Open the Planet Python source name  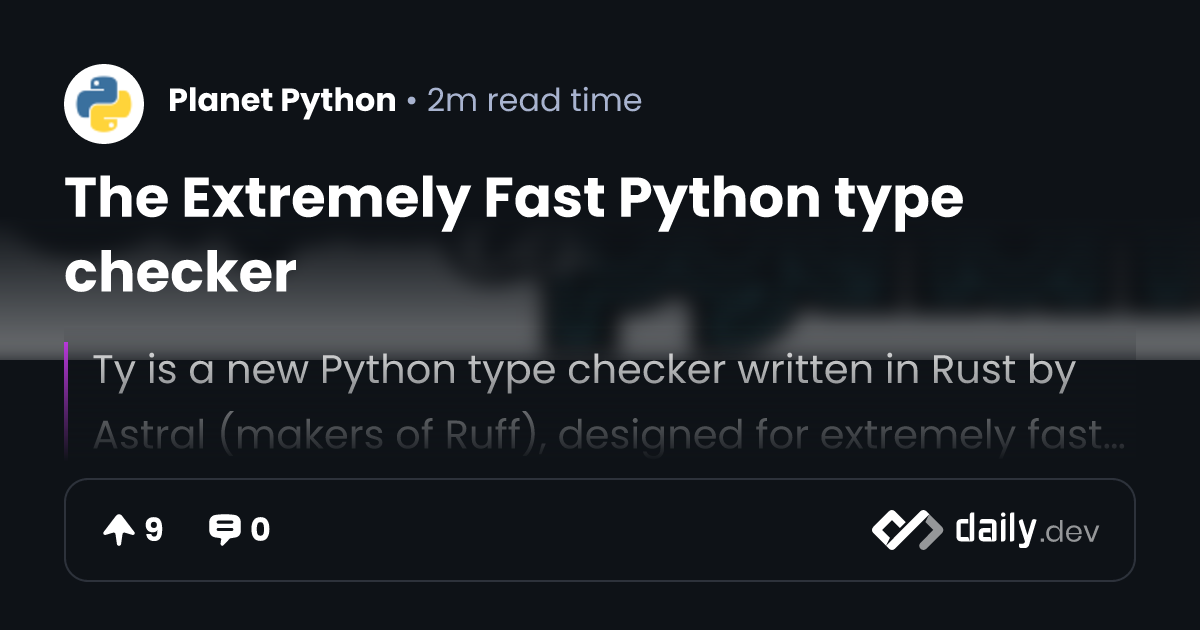[282, 100]
